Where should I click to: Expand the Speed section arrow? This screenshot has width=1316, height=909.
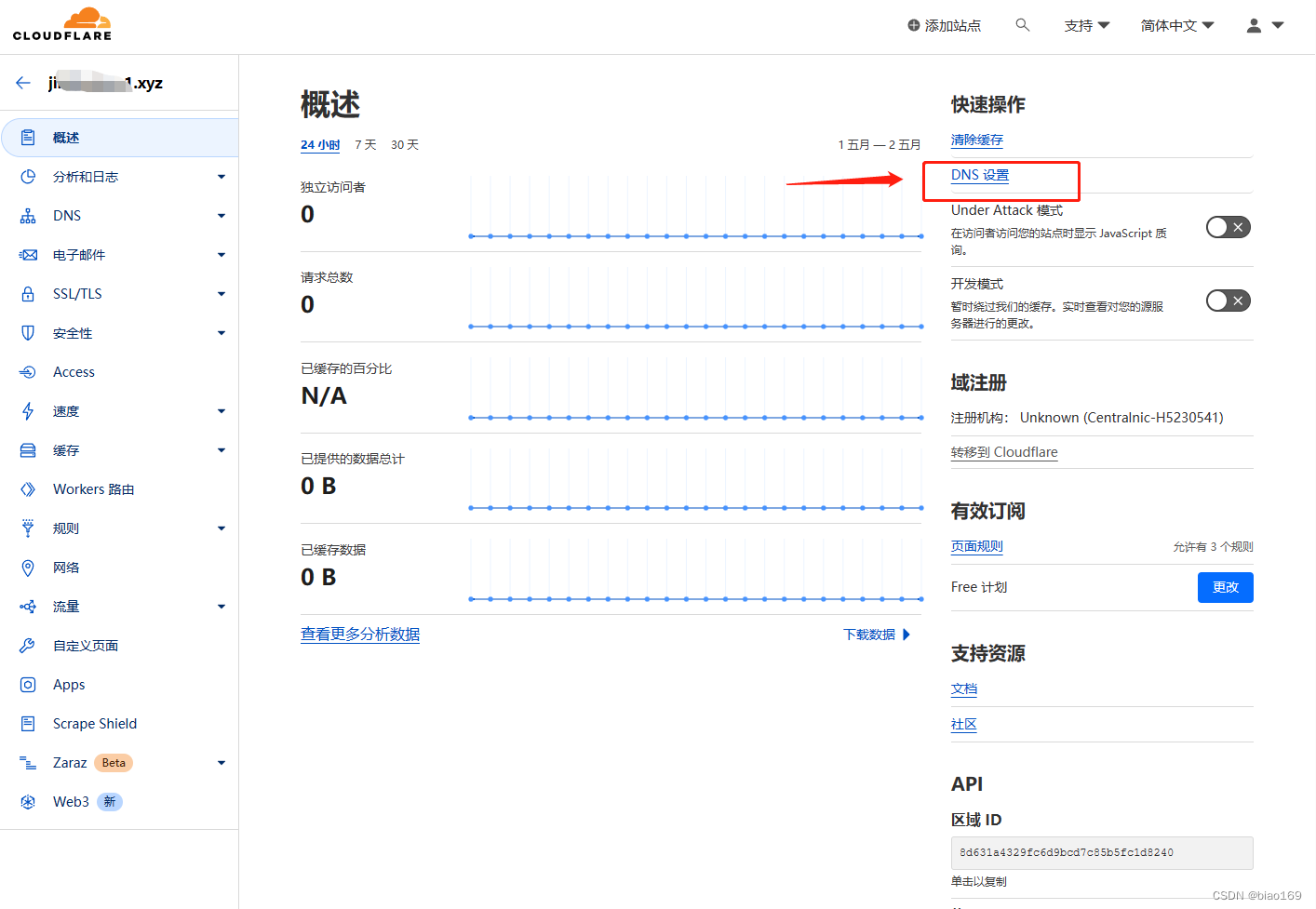click(x=222, y=411)
